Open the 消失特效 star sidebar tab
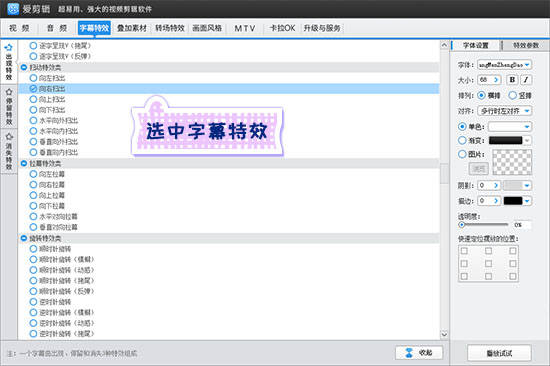The height and width of the screenshot is (366, 550). coord(9,151)
